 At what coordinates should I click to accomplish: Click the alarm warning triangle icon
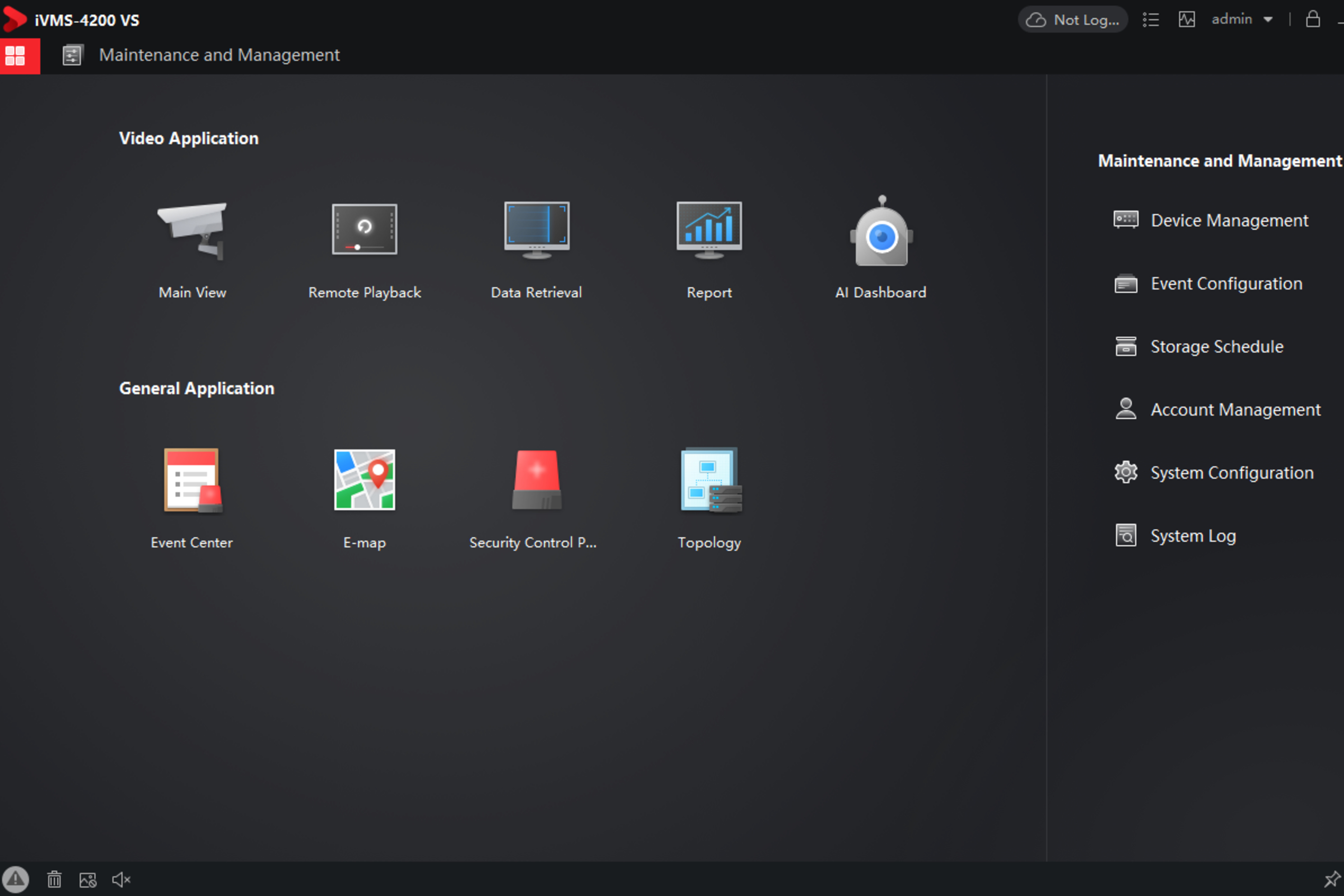pos(15,879)
